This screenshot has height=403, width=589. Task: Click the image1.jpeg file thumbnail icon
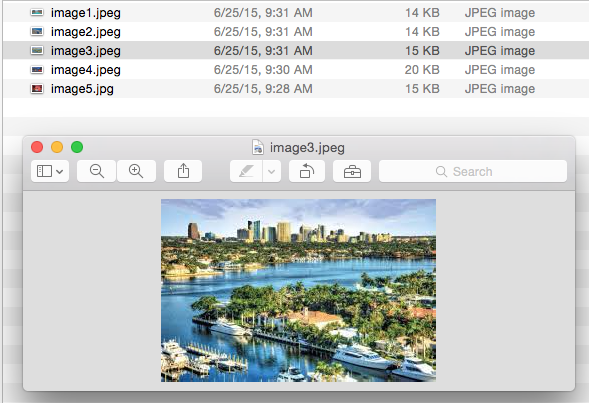point(37,12)
